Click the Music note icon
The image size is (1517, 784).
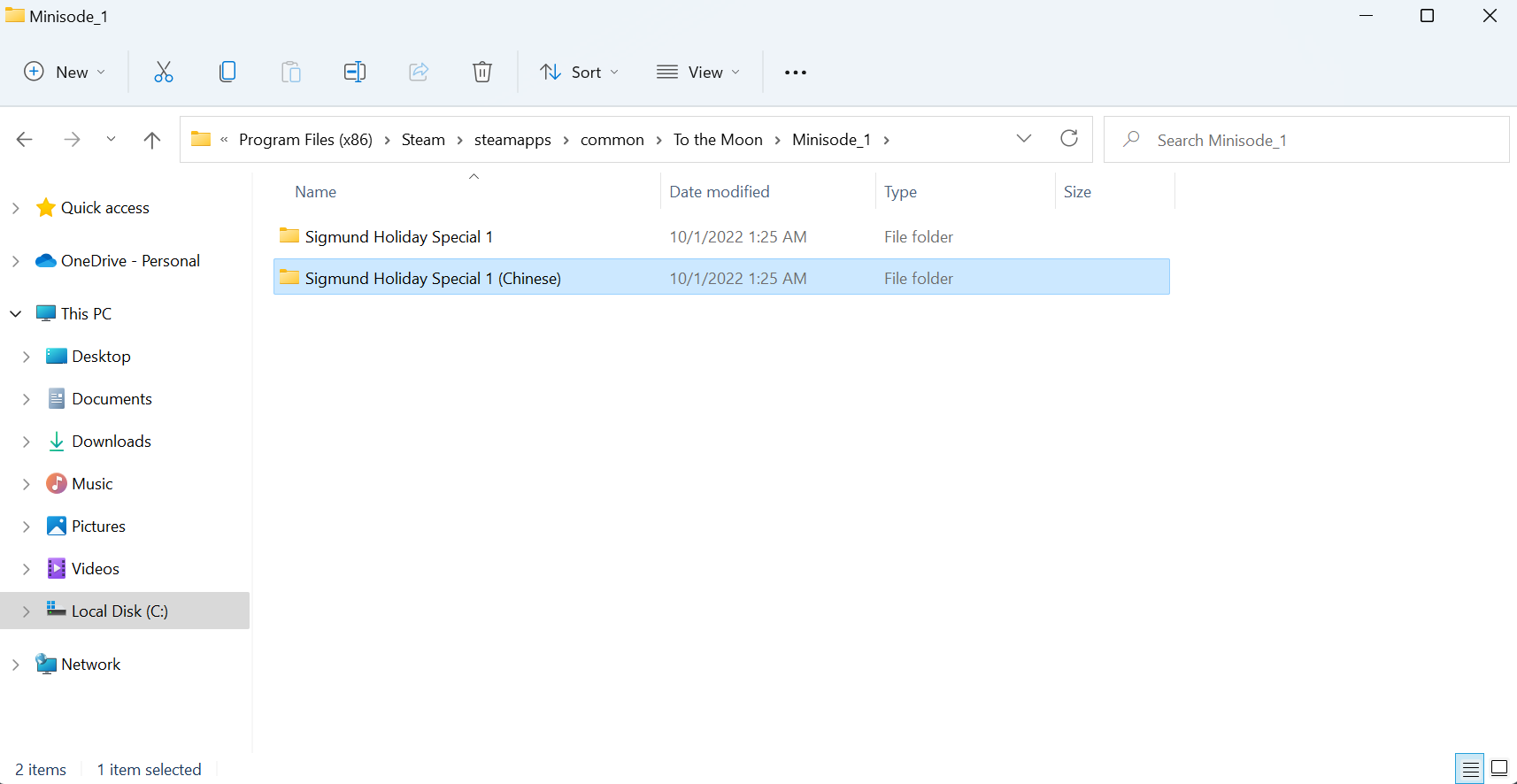click(57, 483)
